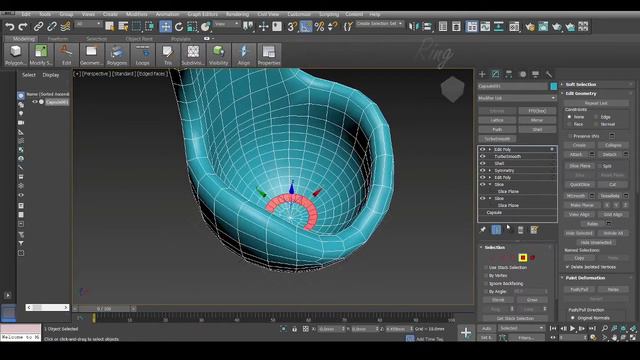Open the Hierarchy command panel tab
The image size is (640, 360).
click(x=509, y=74)
